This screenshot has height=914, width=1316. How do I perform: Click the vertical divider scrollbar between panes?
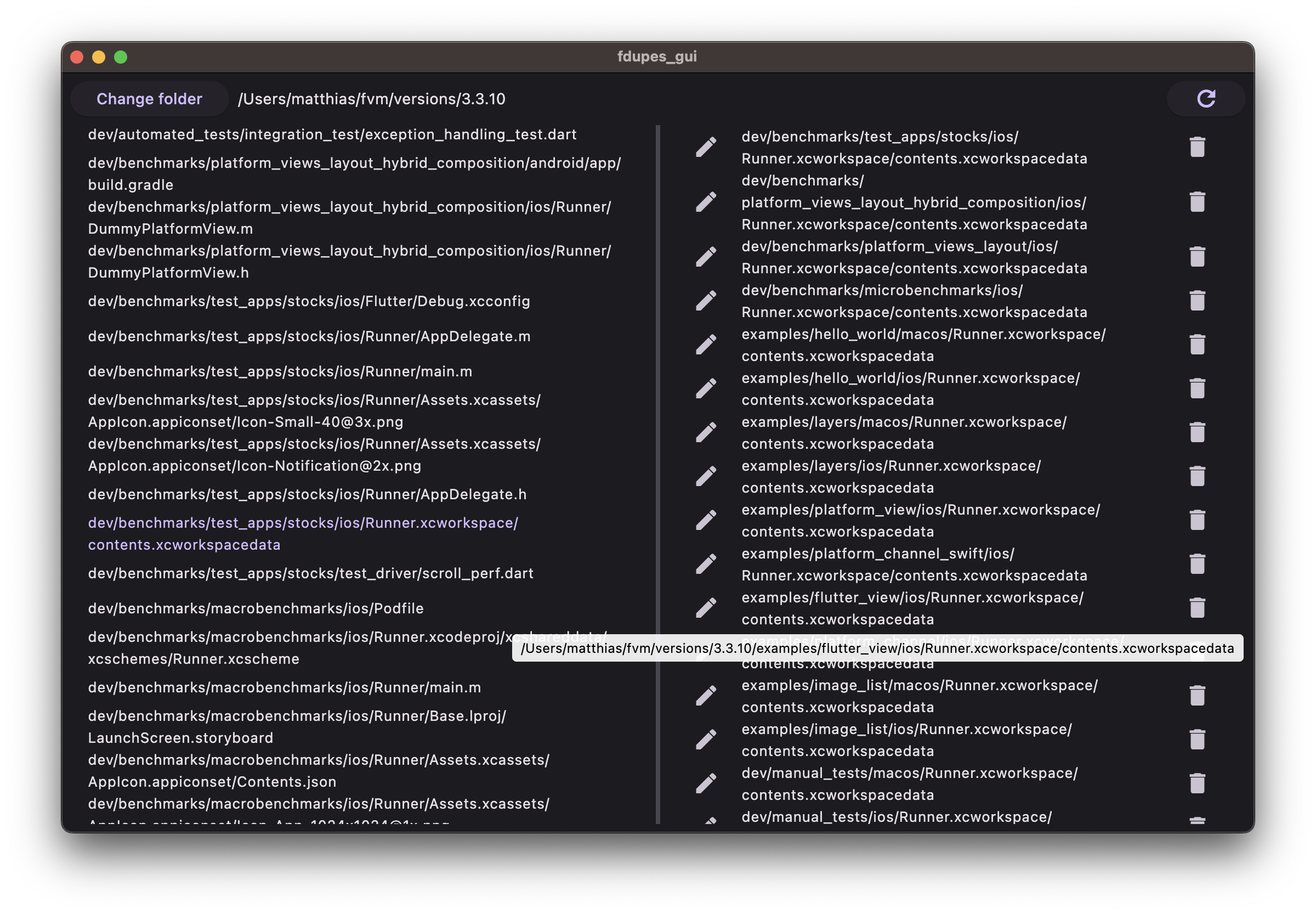657,474
